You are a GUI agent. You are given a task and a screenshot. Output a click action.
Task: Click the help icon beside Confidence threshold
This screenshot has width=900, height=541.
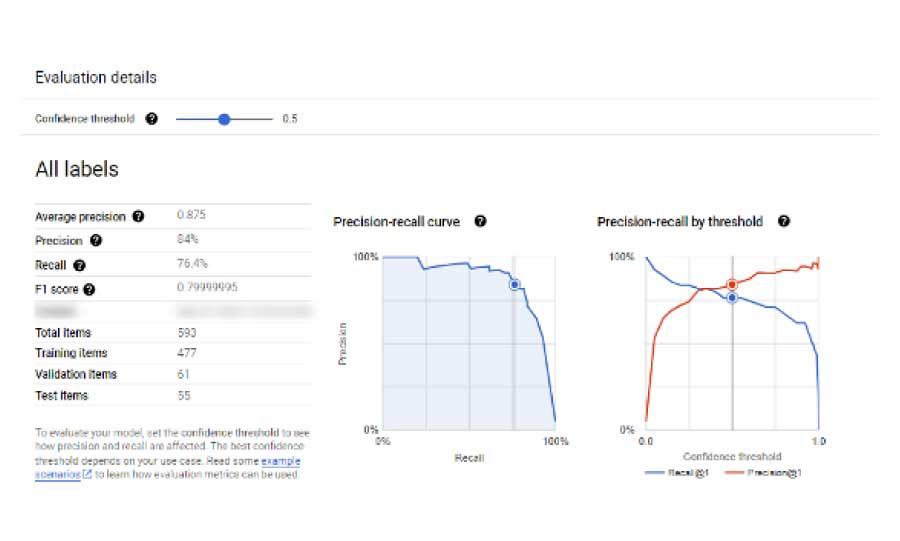(x=152, y=119)
